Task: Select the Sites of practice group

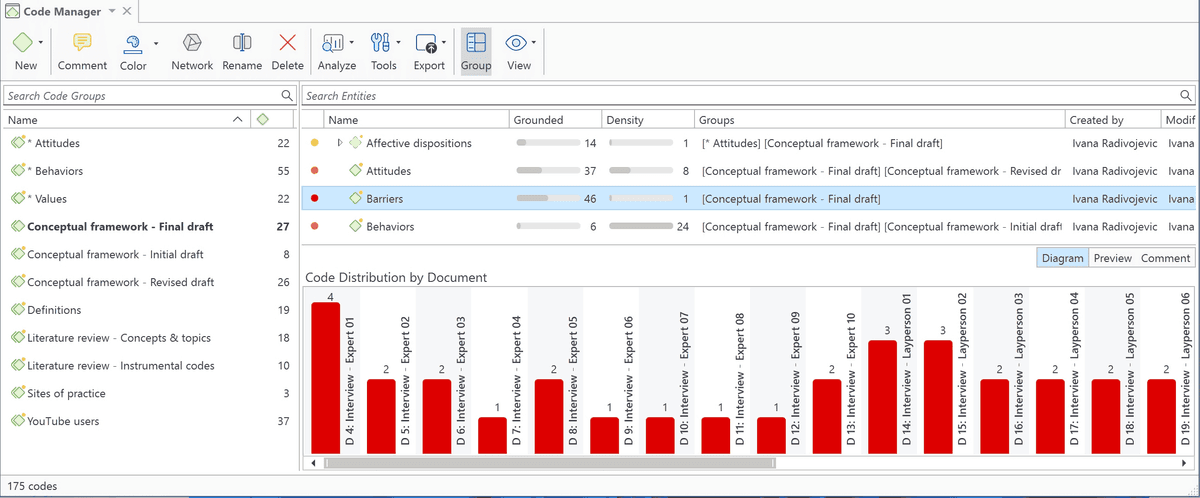Action: click(x=150, y=394)
